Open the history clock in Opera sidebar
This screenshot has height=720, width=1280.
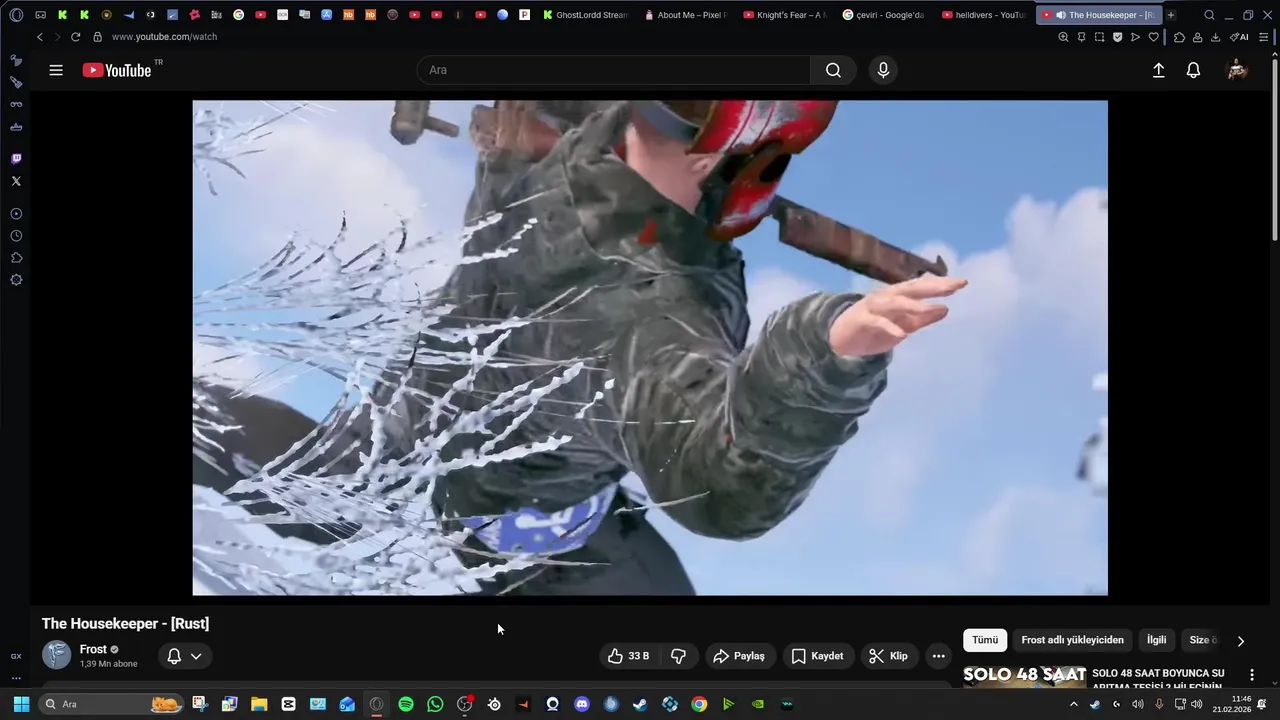(x=16, y=236)
